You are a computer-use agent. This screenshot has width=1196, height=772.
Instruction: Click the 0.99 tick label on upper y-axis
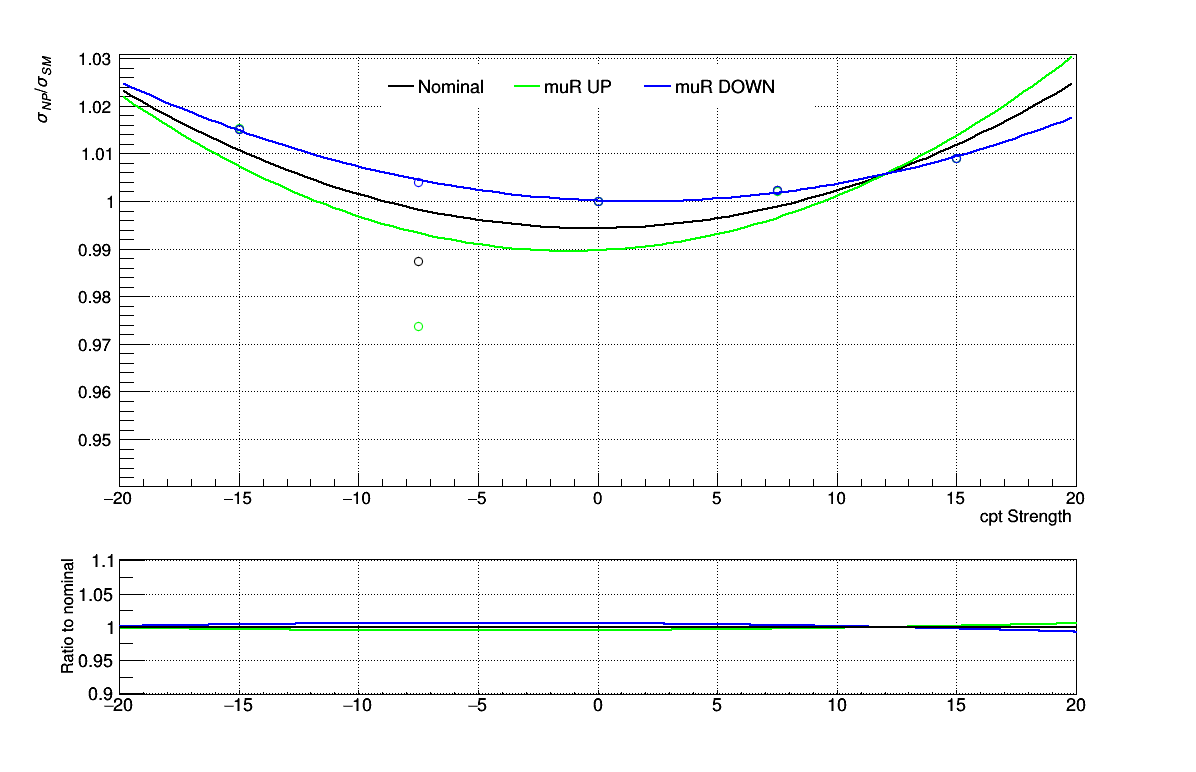pyautogui.click(x=95, y=250)
